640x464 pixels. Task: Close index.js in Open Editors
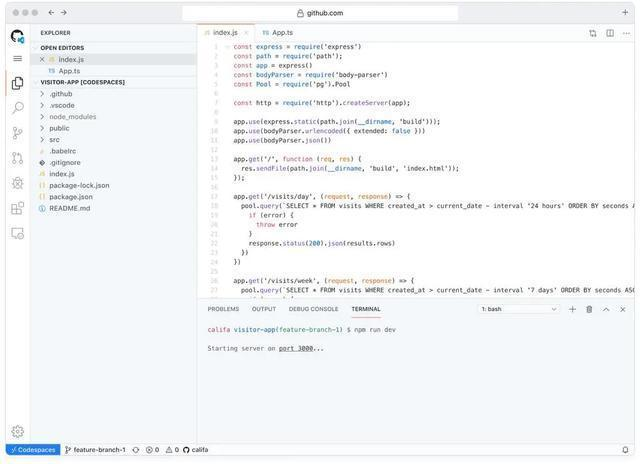[x=42, y=60]
